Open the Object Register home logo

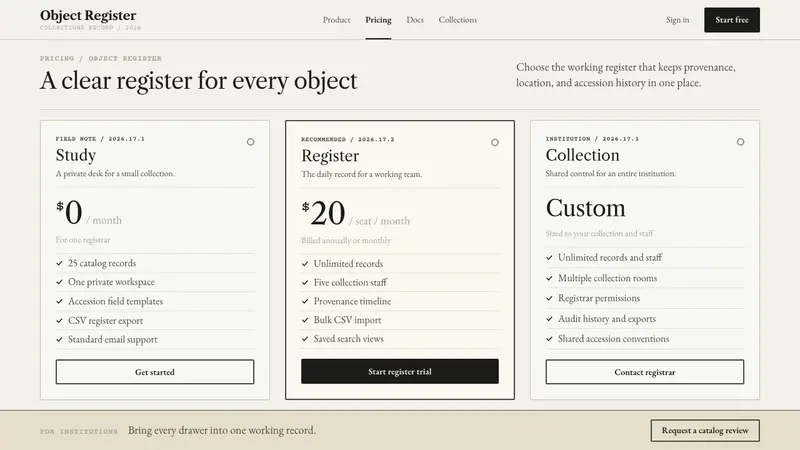click(x=90, y=19)
